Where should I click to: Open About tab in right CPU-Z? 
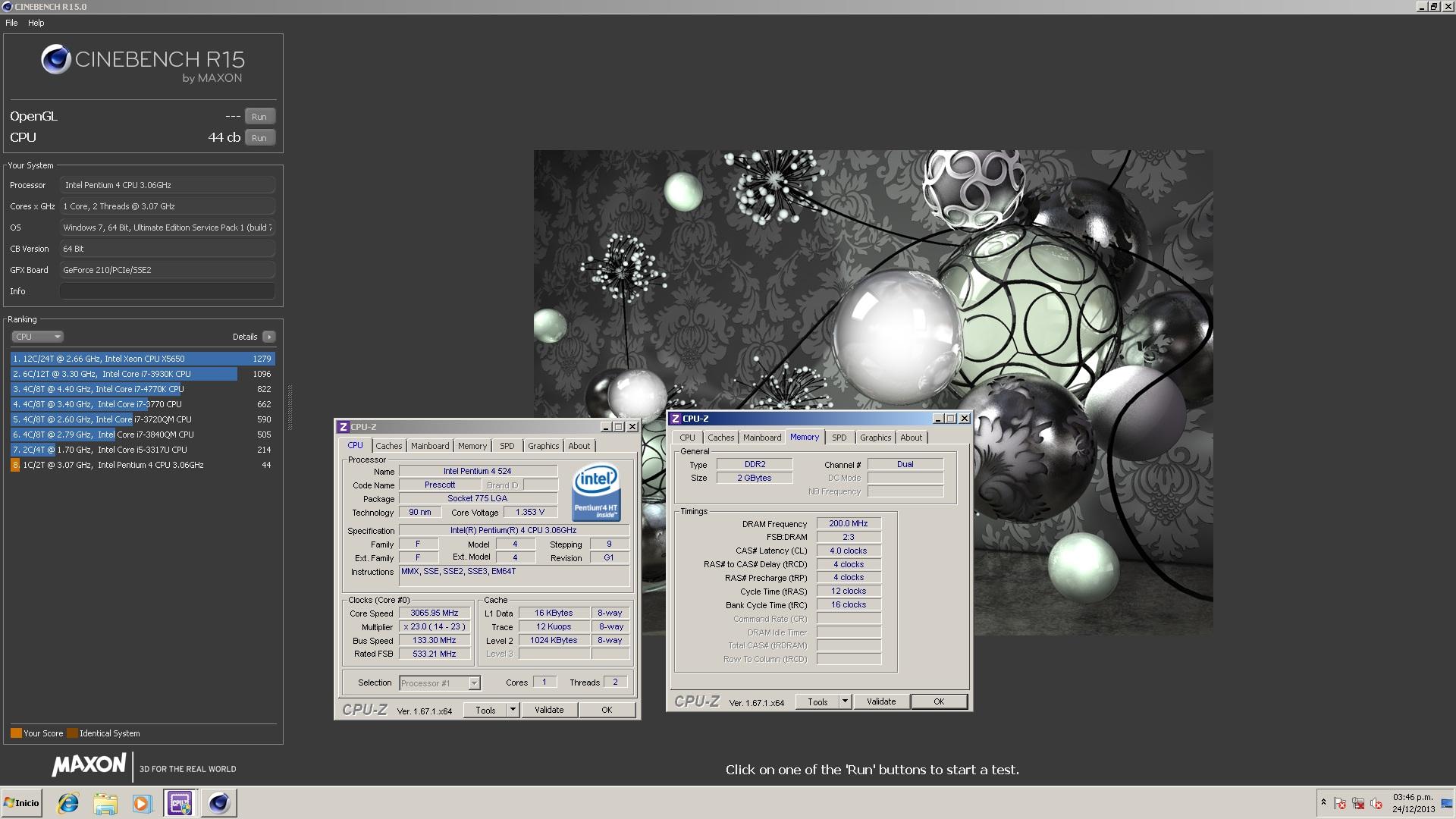[x=912, y=438]
